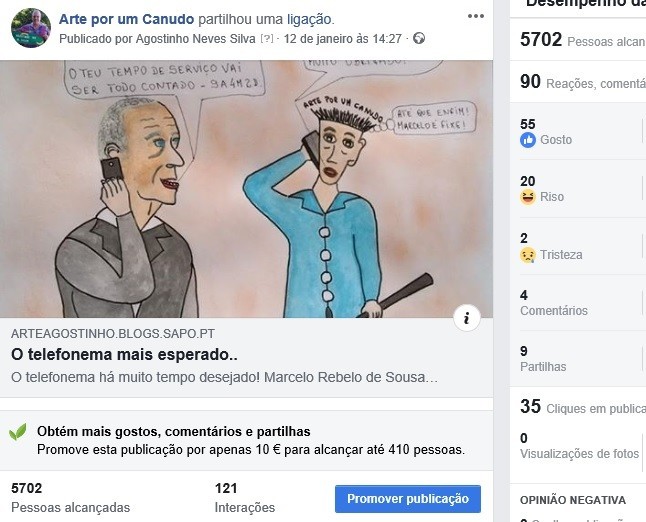Click the 5702 Pessoas alcançadas stat below the post
This screenshot has width=646, height=522.
(x=70, y=498)
